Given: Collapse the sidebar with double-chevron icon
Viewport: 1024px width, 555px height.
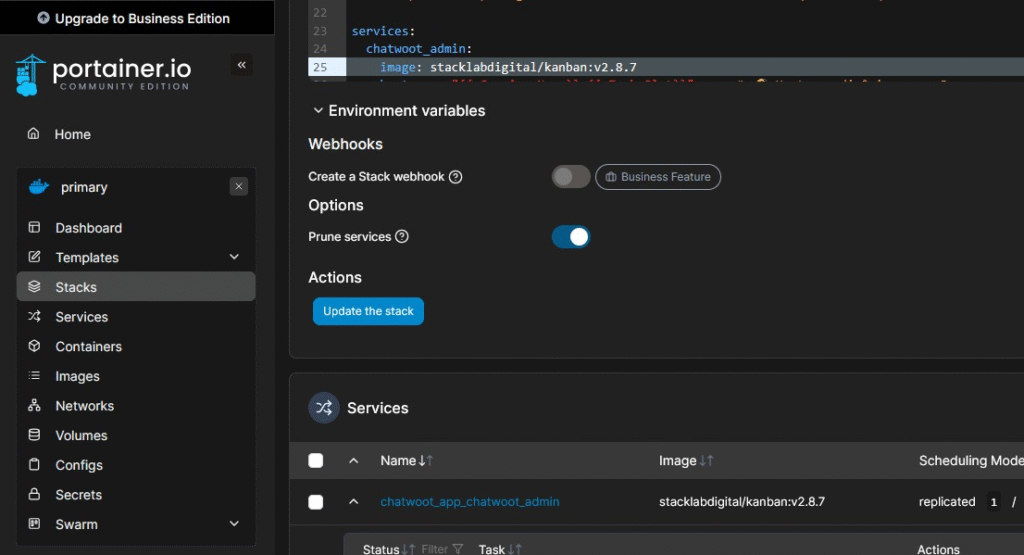Looking at the screenshot, I should (x=241, y=66).
